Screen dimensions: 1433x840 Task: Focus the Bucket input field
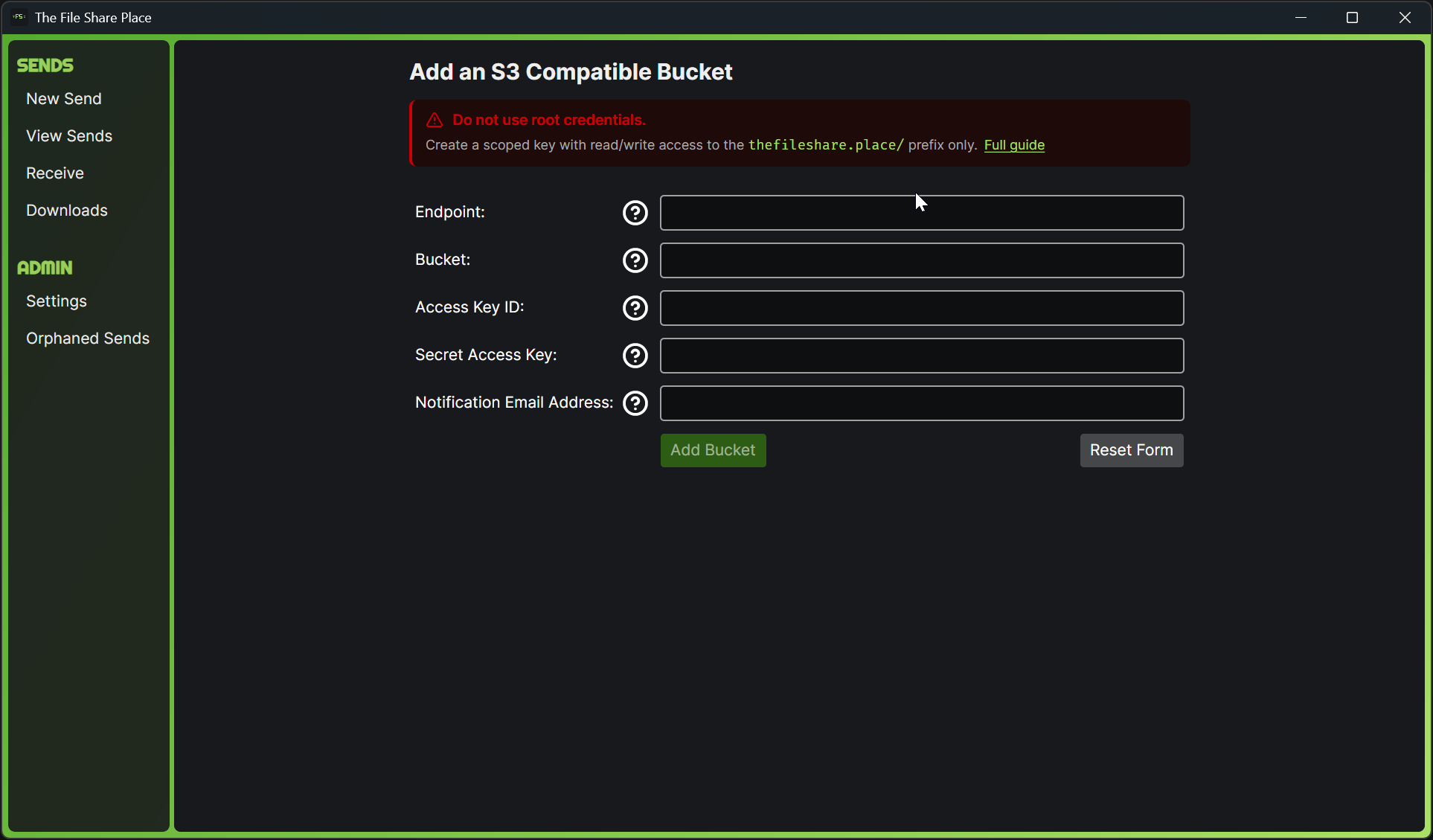click(922, 260)
